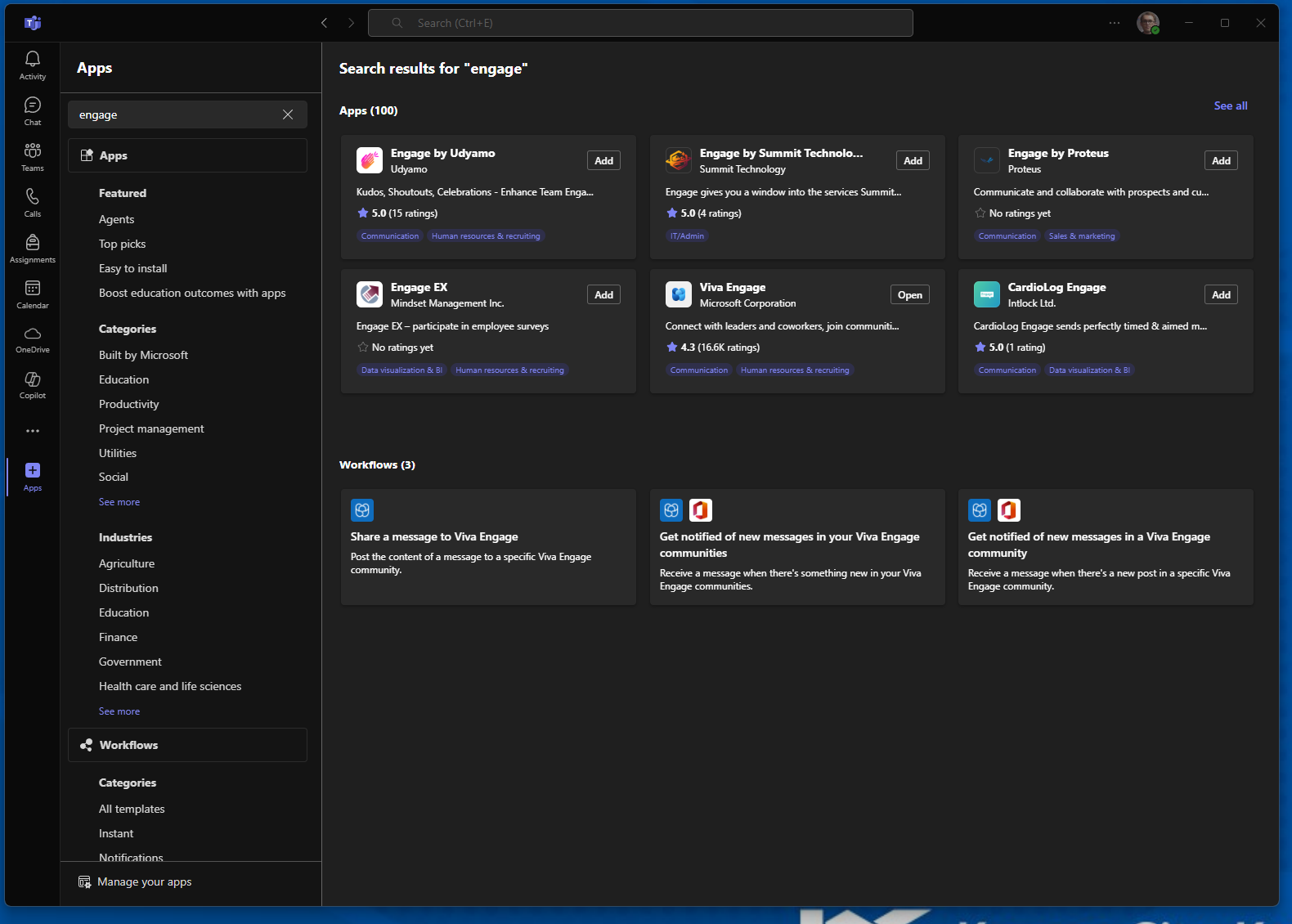
Task: Open the Activity bell icon
Action: (33, 65)
